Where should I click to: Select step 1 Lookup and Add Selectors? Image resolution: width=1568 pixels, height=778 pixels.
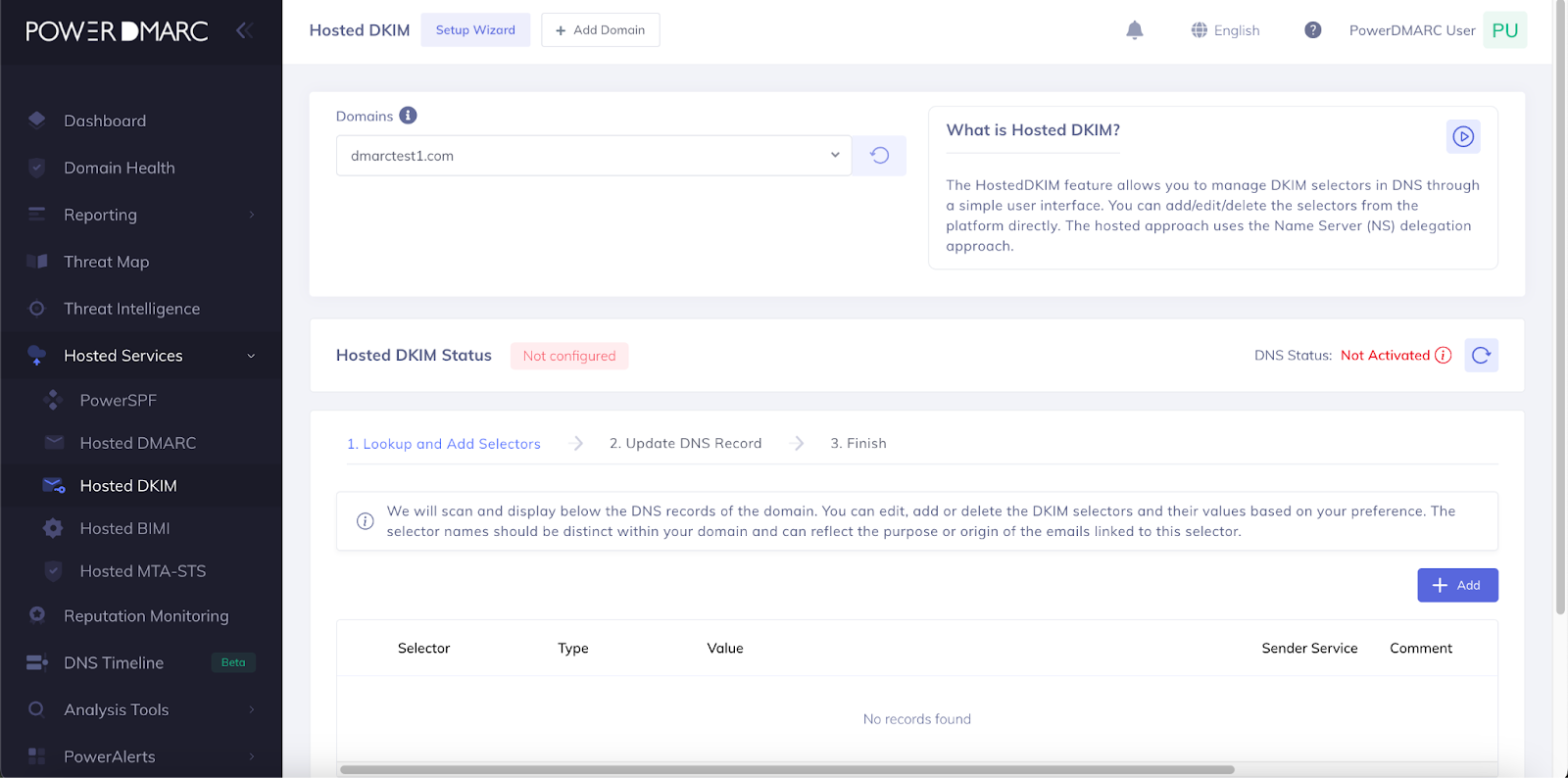444,444
